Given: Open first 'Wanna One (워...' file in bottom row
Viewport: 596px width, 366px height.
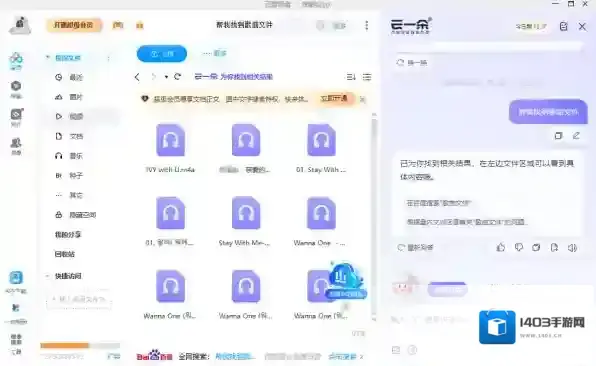Looking at the screenshot, I should (x=170, y=295).
